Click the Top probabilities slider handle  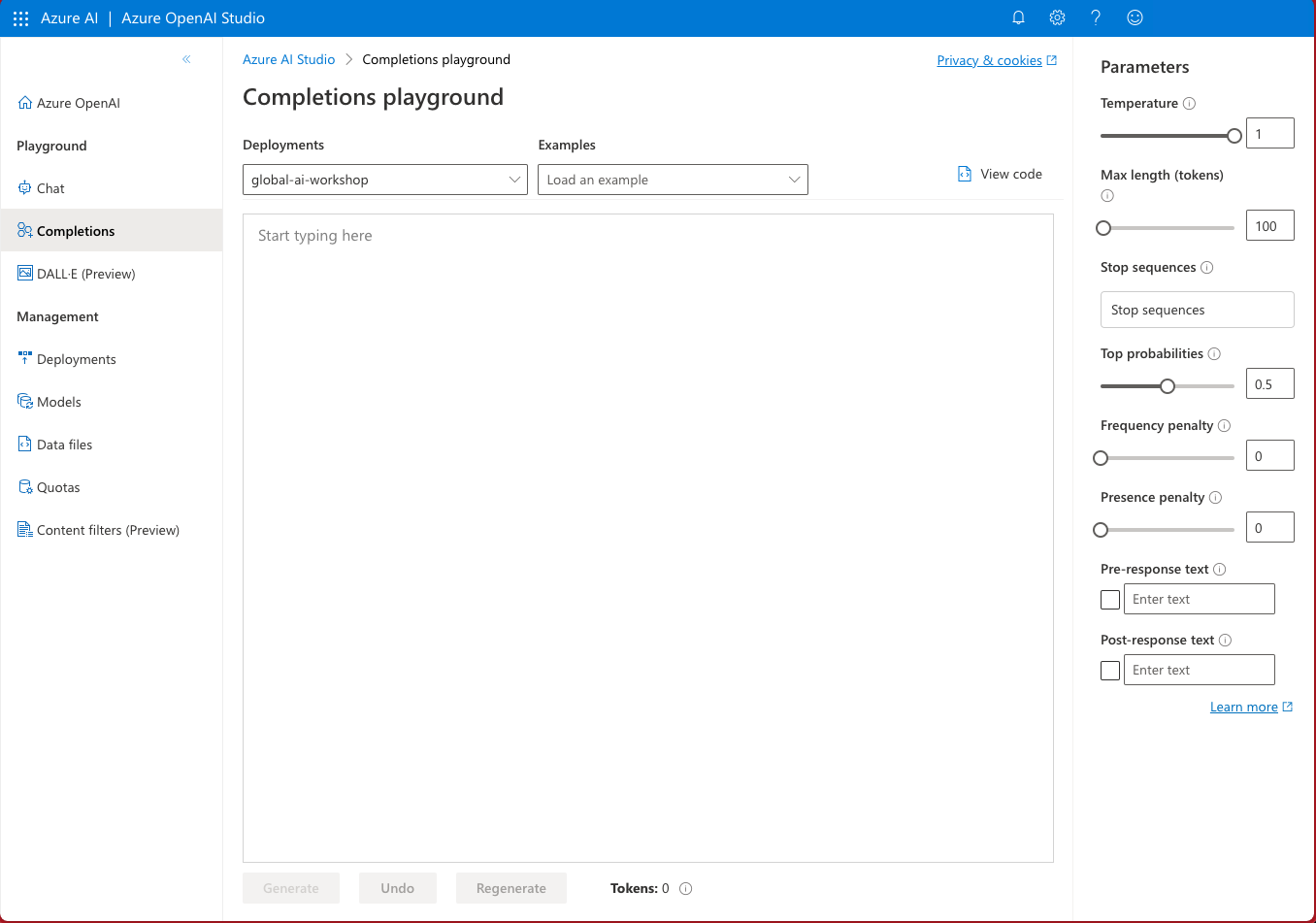1168,386
